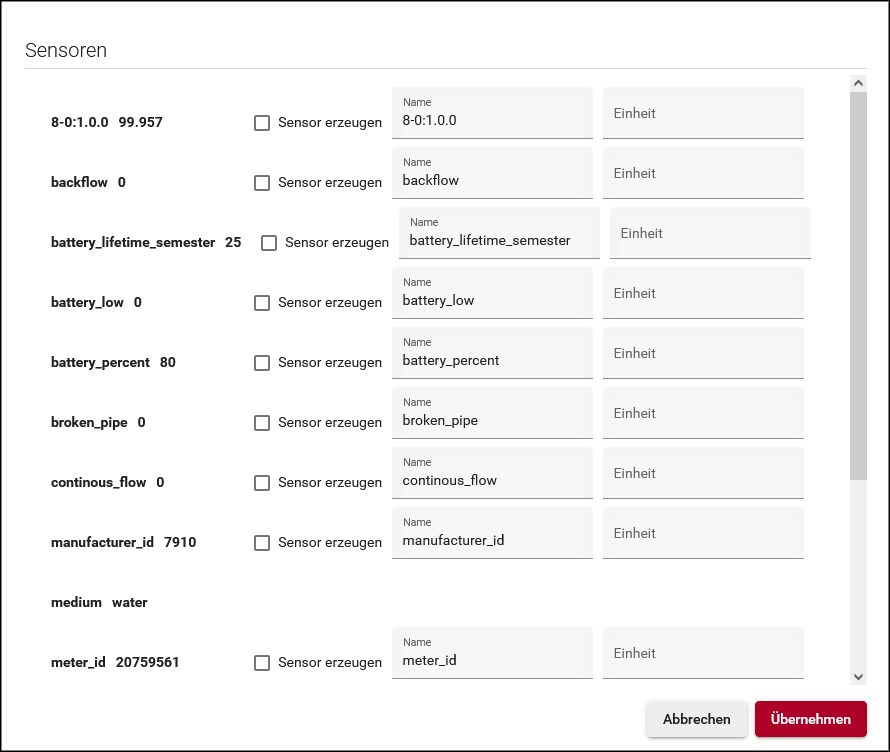Edit the Name field for broken_pipe
The height and width of the screenshot is (752, 890).
[x=492, y=421]
